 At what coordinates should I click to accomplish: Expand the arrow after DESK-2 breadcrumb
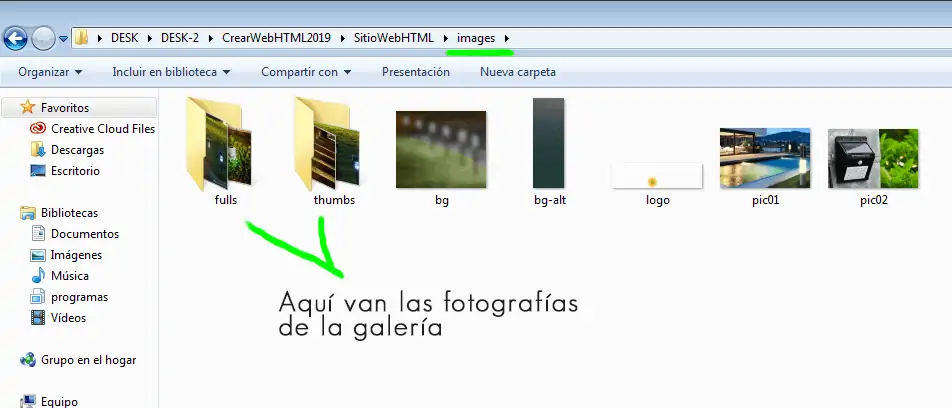(211, 38)
